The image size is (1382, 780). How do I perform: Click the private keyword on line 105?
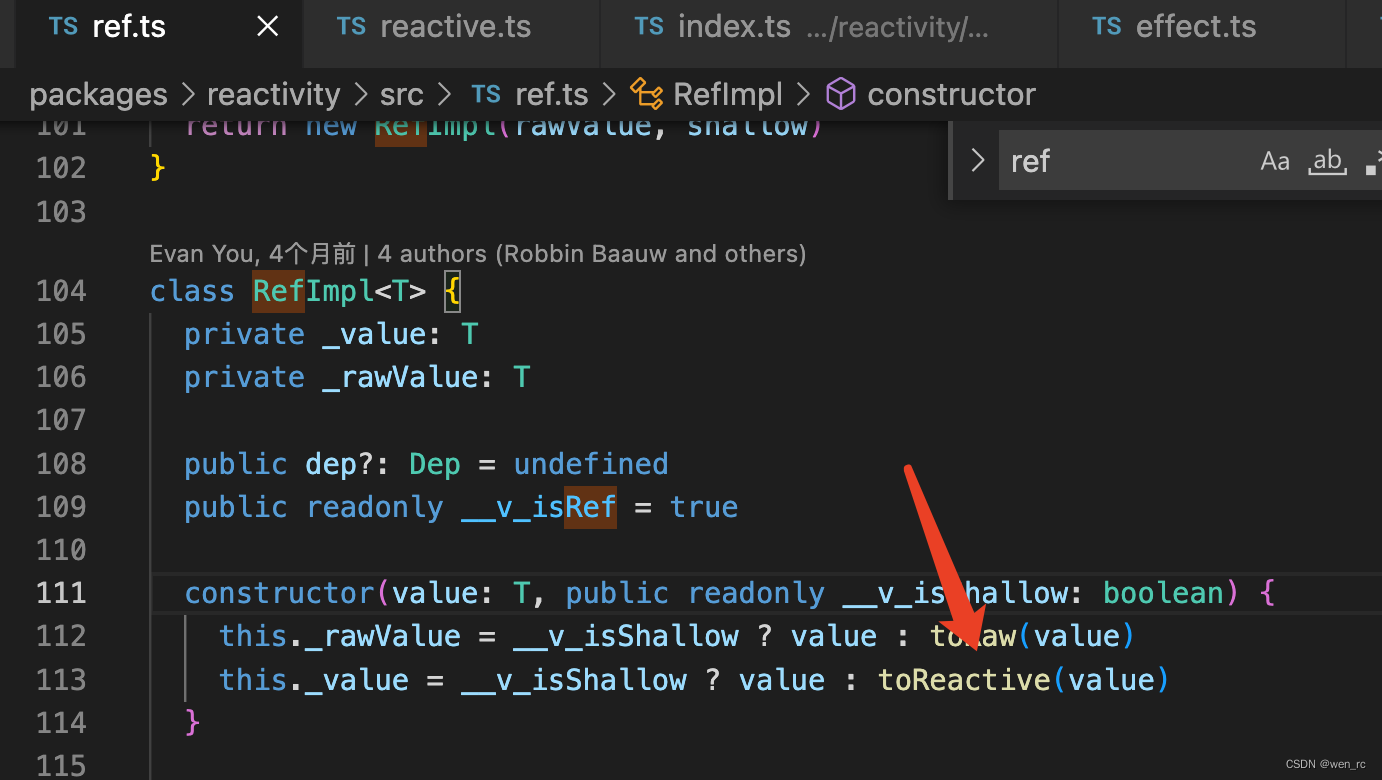[x=244, y=334]
